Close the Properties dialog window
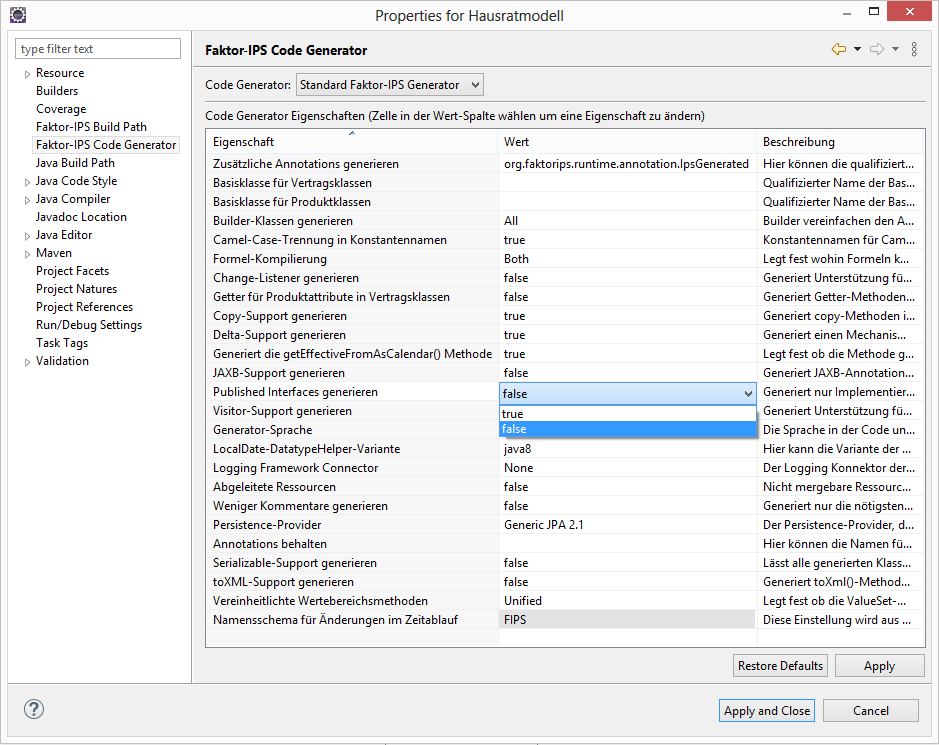Screen dimensions: 939x745 pos(909,11)
